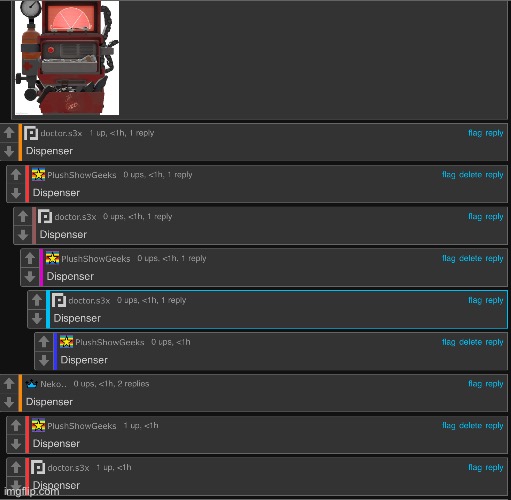Reply to doctor.s3x's comment with 1 up, no replies
The width and height of the screenshot is (511, 500).
494,468
